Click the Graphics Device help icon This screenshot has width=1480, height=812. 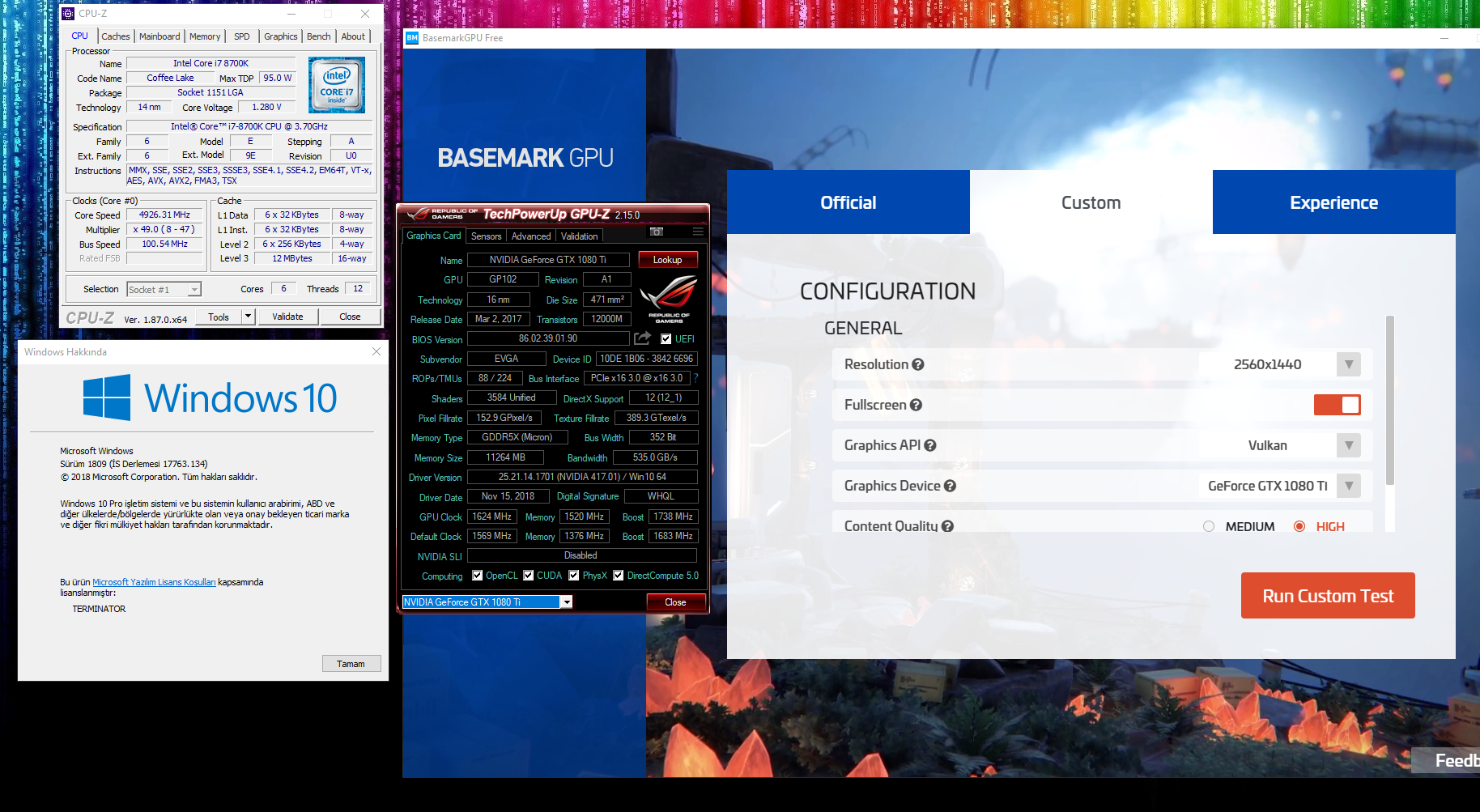click(x=951, y=486)
